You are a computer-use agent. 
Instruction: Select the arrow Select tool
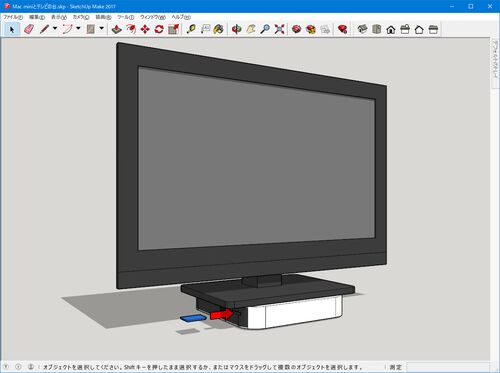[12, 29]
